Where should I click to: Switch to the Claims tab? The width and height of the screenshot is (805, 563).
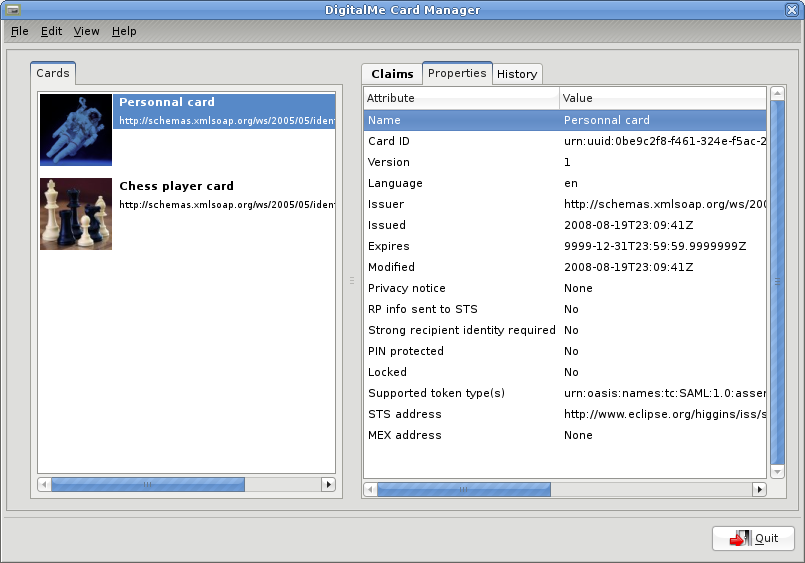point(392,74)
